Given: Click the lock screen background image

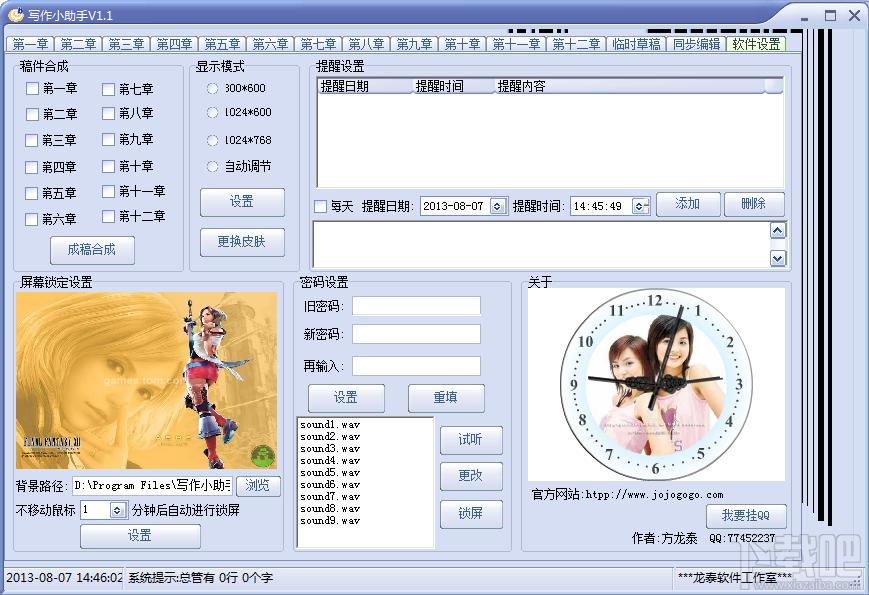Looking at the screenshot, I should point(146,381).
